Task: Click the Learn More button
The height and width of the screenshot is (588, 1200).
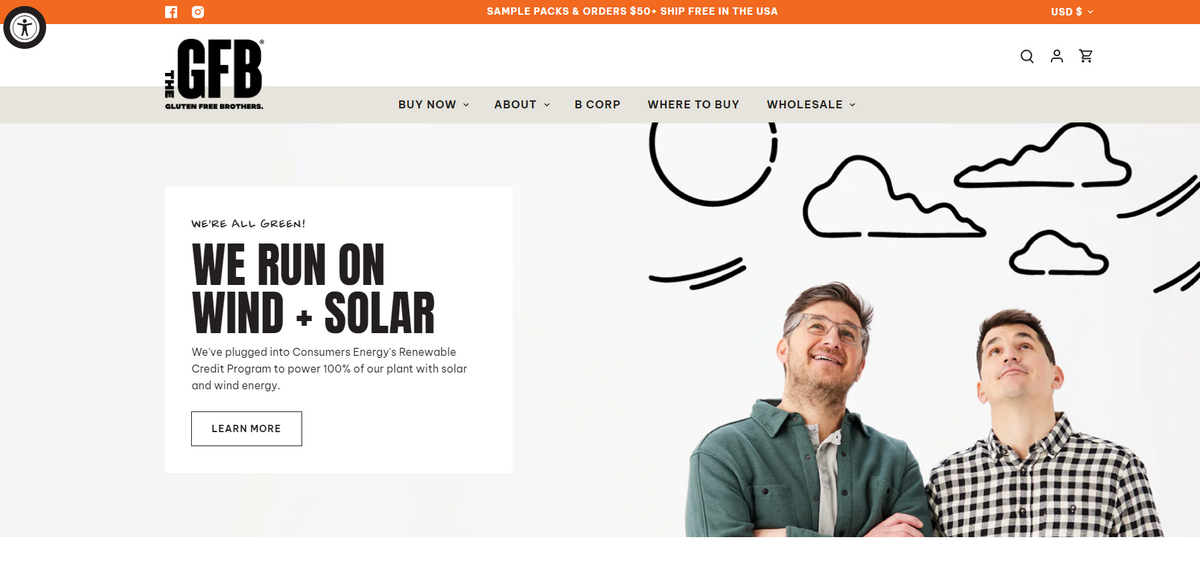Action: coord(246,428)
